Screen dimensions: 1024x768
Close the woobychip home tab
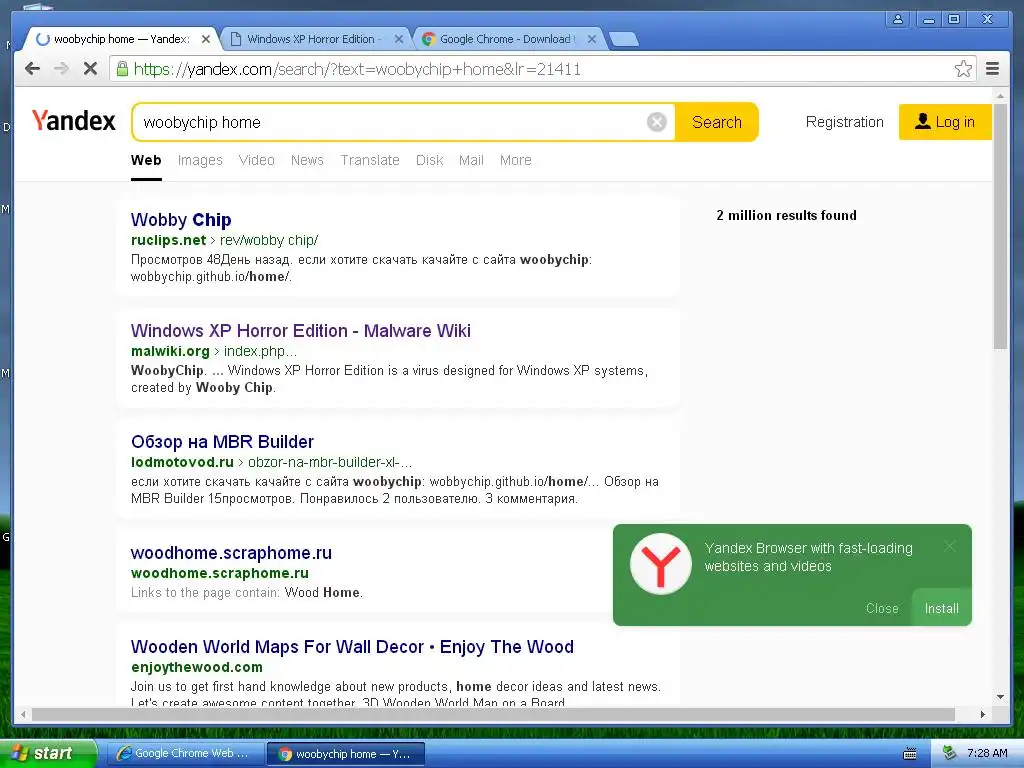(206, 39)
